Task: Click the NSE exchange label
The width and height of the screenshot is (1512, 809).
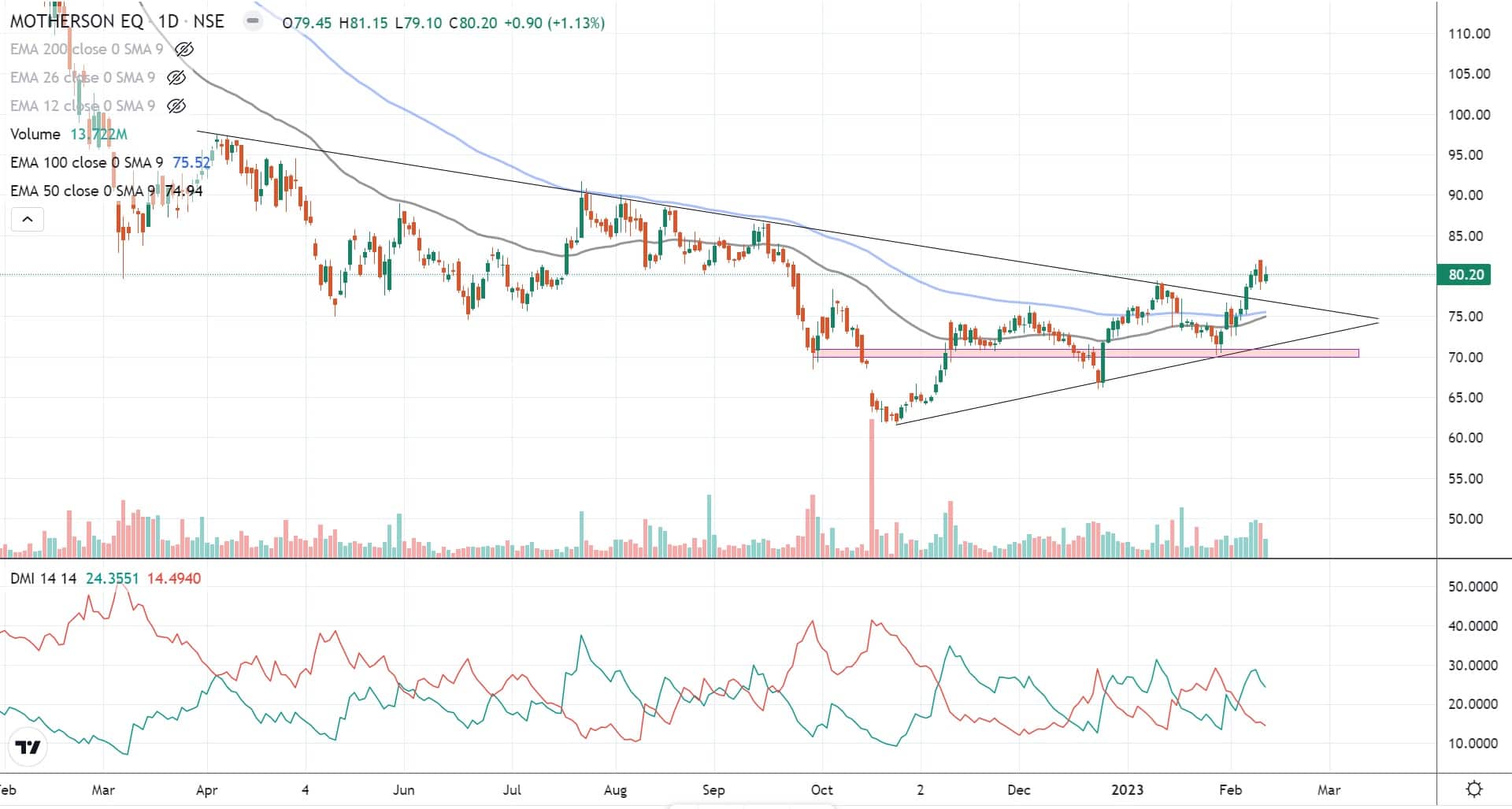Action: (209, 21)
